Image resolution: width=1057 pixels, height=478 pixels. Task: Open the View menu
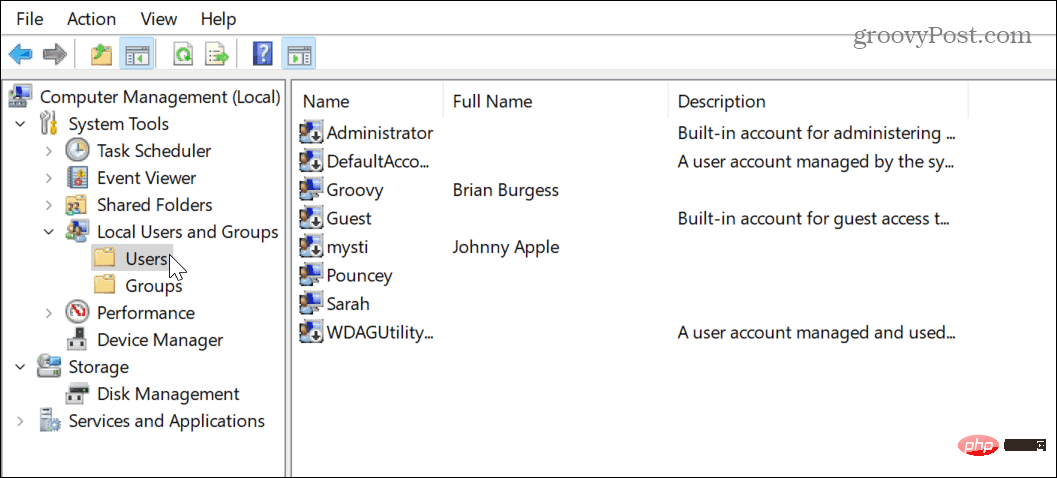click(x=158, y=20)
